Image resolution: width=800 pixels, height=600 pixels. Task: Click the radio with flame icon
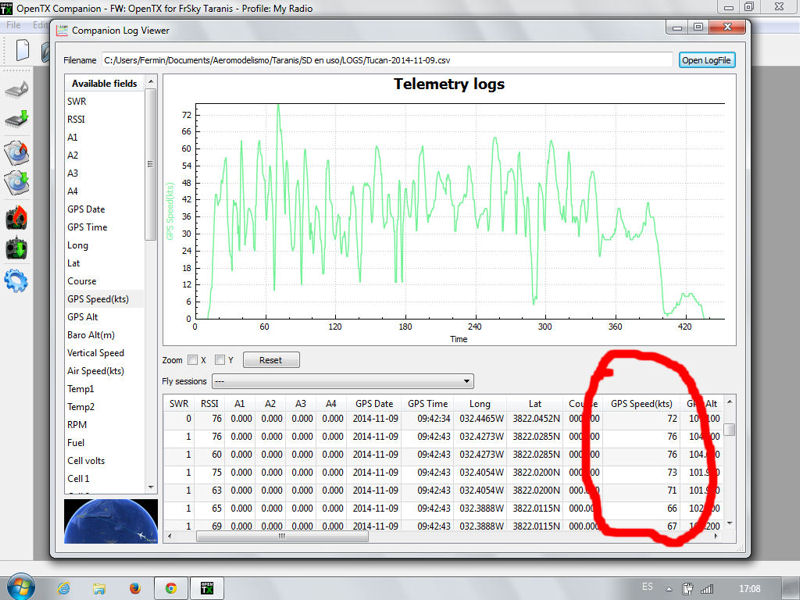(x=16, y=218)
